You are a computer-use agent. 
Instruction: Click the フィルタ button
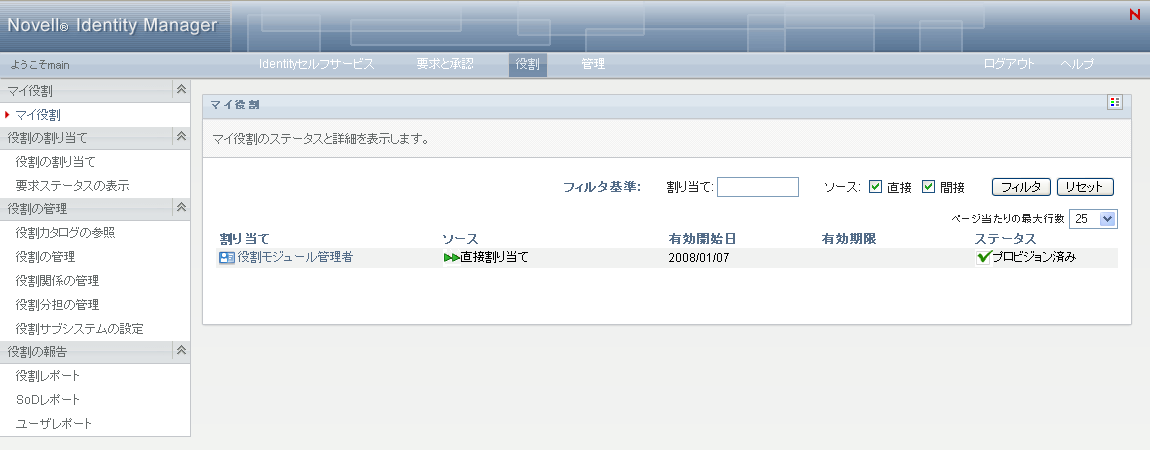click(x=1022, y=187)
